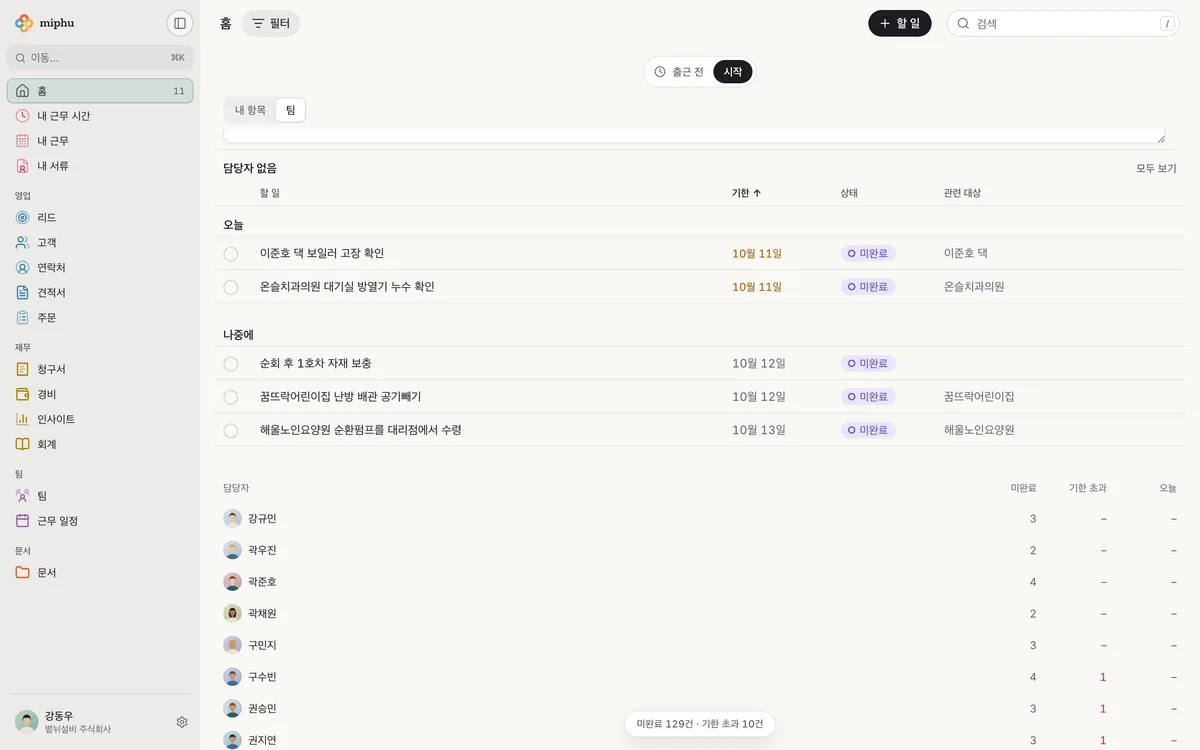Open settings gear next to 강동우
This screenshot has width=1200, height=750.
click(x=182, y=722)
